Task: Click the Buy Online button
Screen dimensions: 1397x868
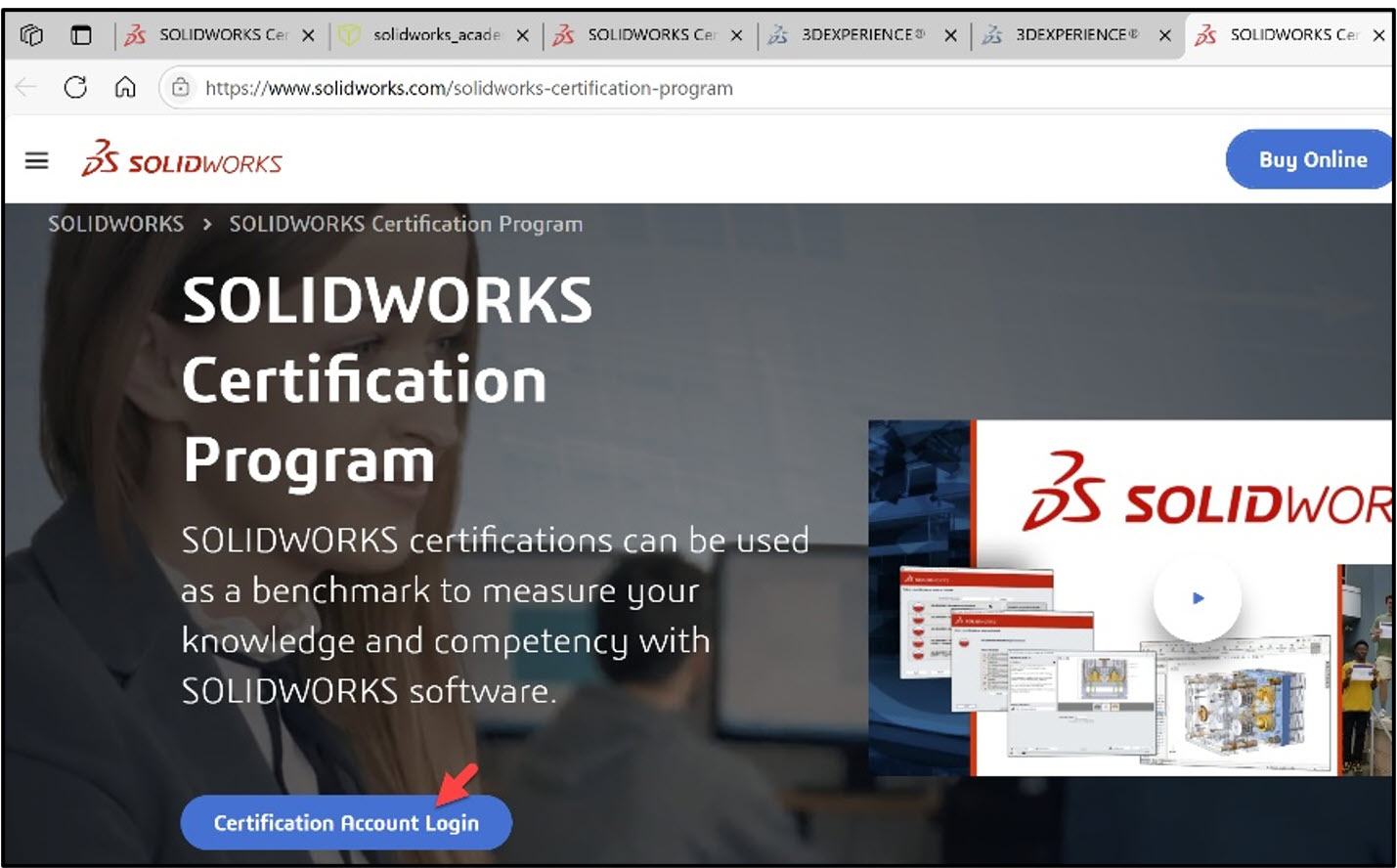Action: click(1311, 159)
